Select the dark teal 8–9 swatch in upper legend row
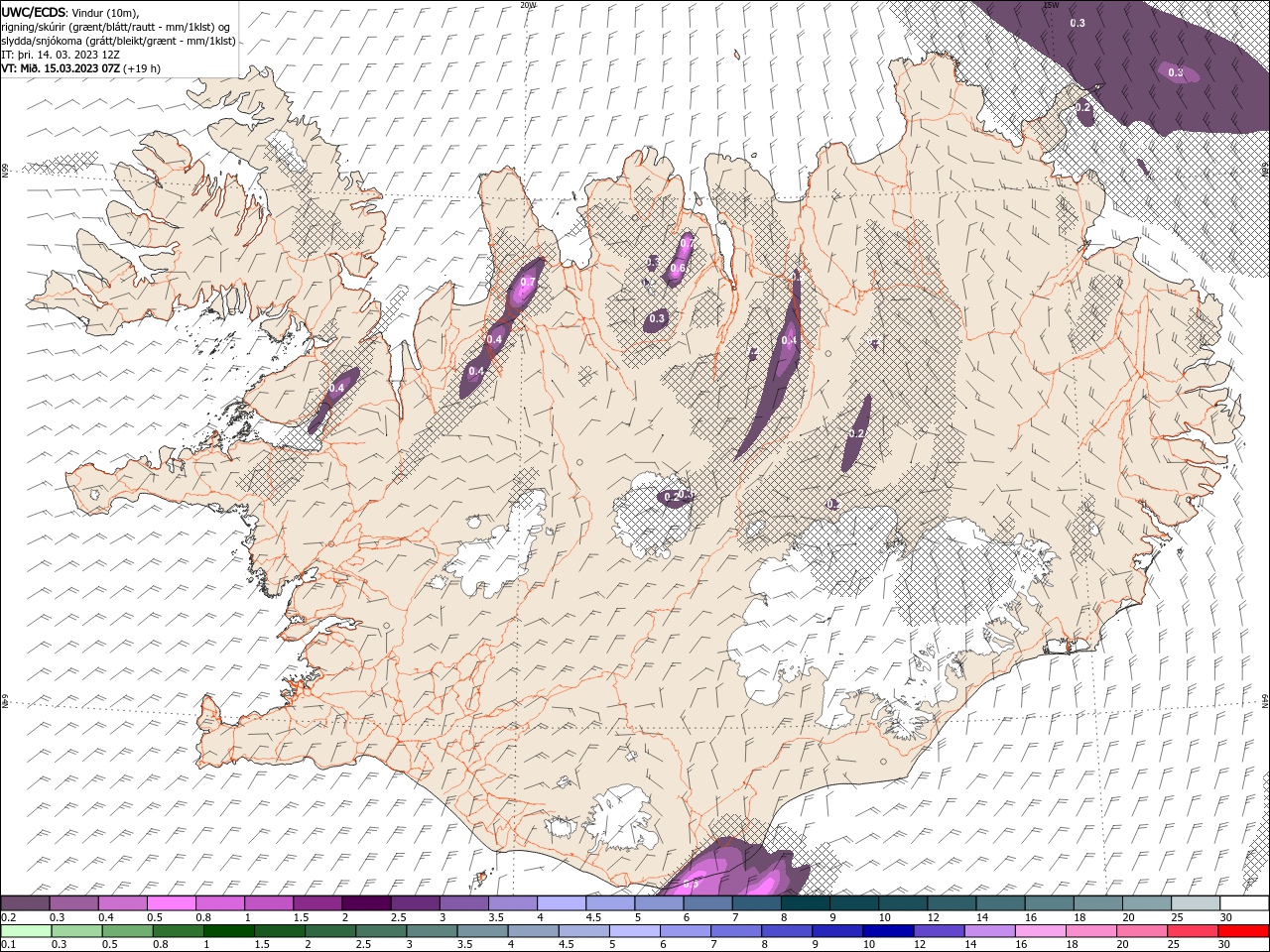1270x952 pixels. [806, 903]
